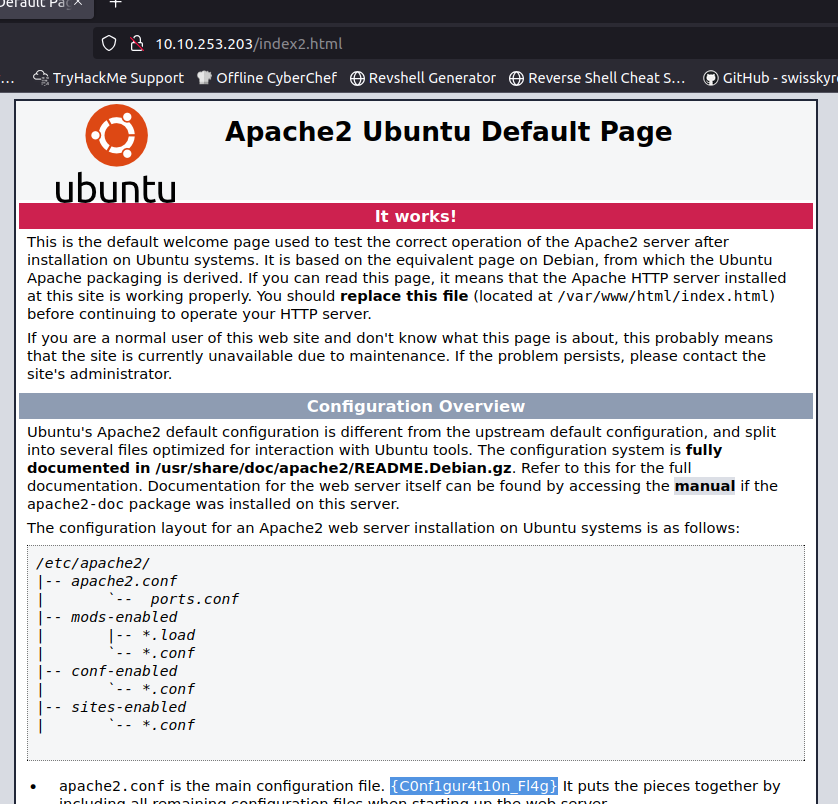Open the Offline CyberChef bookmark
This screenshot has width=838, height=804.
point(276,78)
